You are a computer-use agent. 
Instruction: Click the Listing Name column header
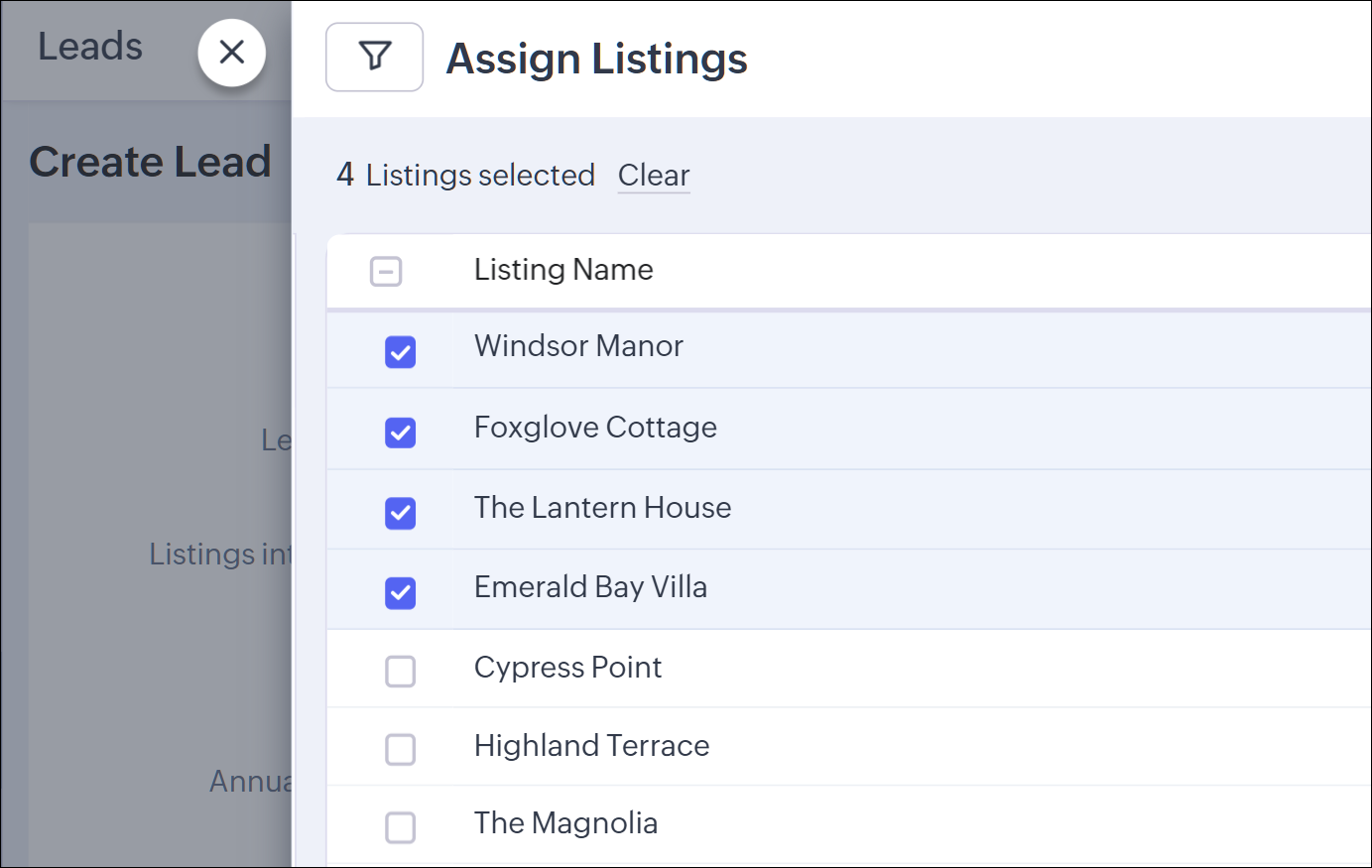click(x=563, y=270)
